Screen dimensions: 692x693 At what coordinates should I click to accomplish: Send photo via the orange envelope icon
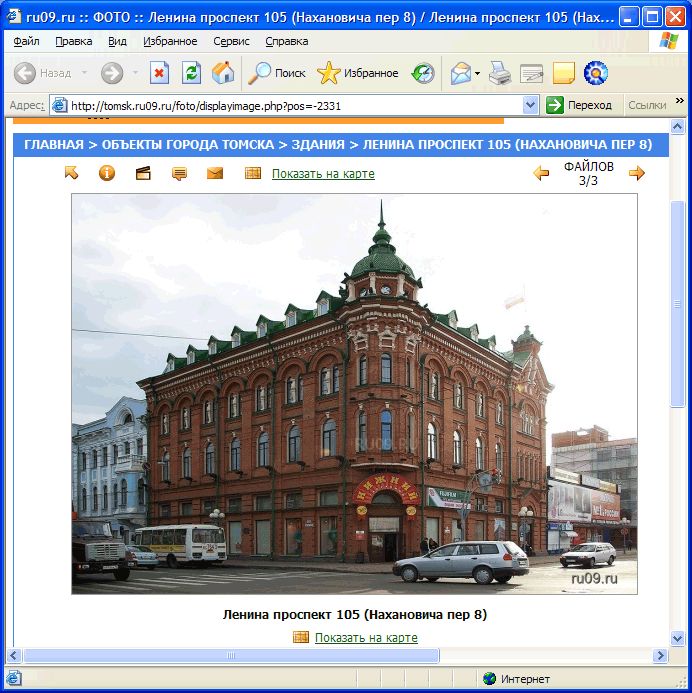[x=215, y=173]
